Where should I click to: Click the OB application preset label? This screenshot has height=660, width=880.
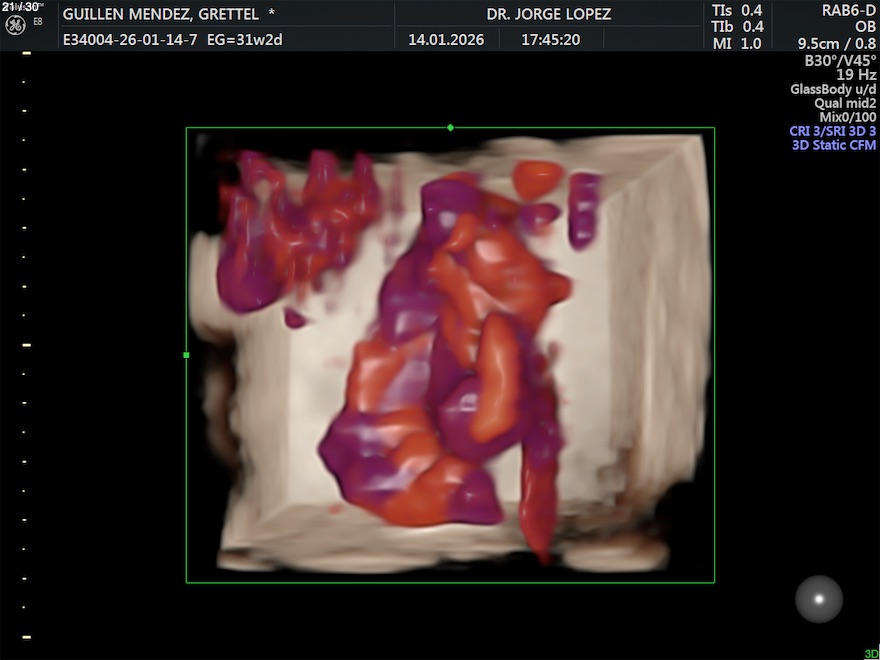(865, 27)
